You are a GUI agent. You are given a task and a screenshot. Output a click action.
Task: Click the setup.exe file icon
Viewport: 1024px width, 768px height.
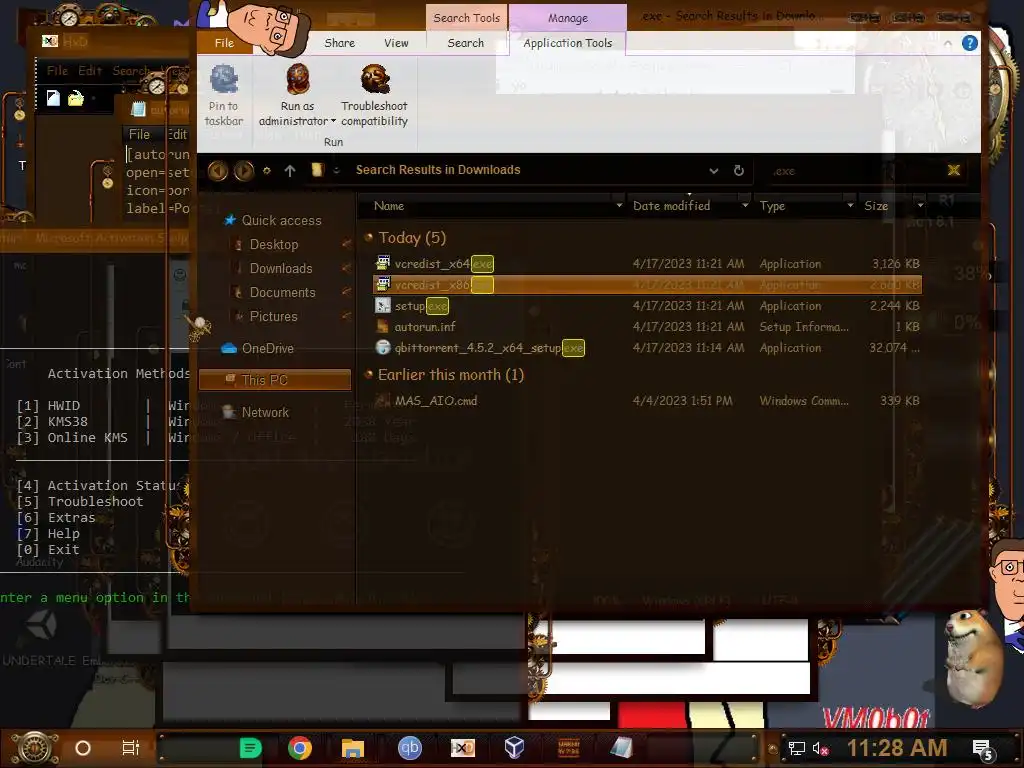tap(383, 305)
